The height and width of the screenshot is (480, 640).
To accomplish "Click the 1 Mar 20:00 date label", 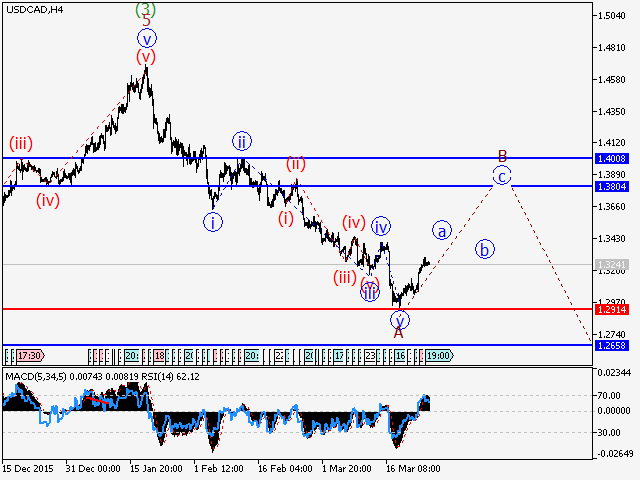I will [x=347, y=469].
